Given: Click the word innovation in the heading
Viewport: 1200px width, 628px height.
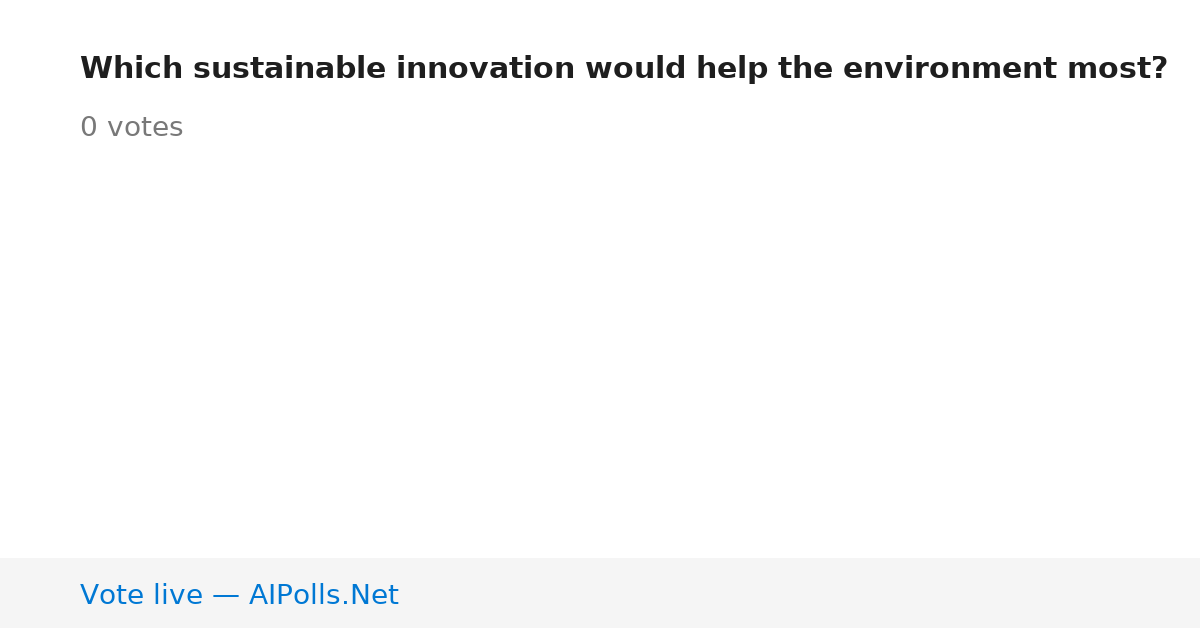Looking at the screenshot, I should pyautogui.click(x=485, y=69).
